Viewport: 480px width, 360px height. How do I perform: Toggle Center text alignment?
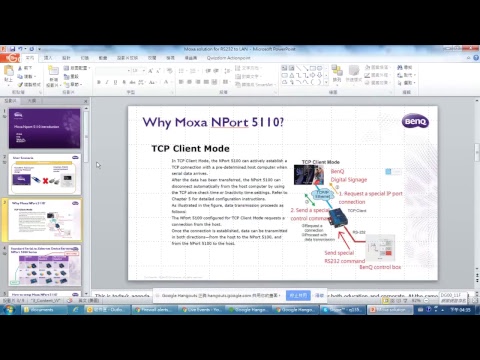(189, 82)
